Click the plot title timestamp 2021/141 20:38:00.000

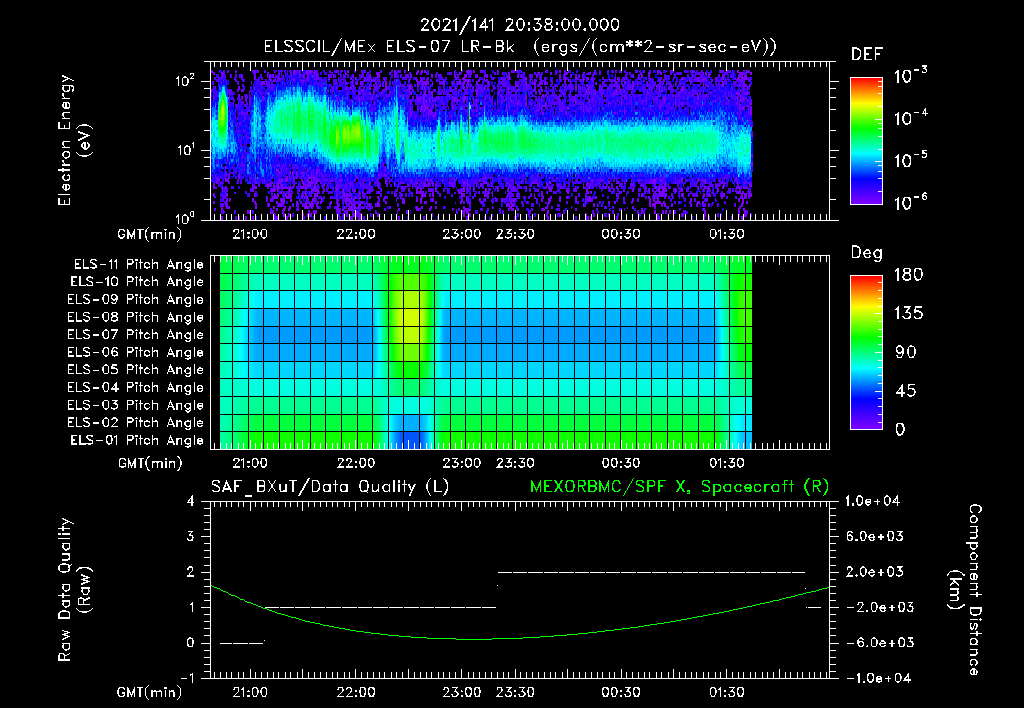(x=519, y=25)
